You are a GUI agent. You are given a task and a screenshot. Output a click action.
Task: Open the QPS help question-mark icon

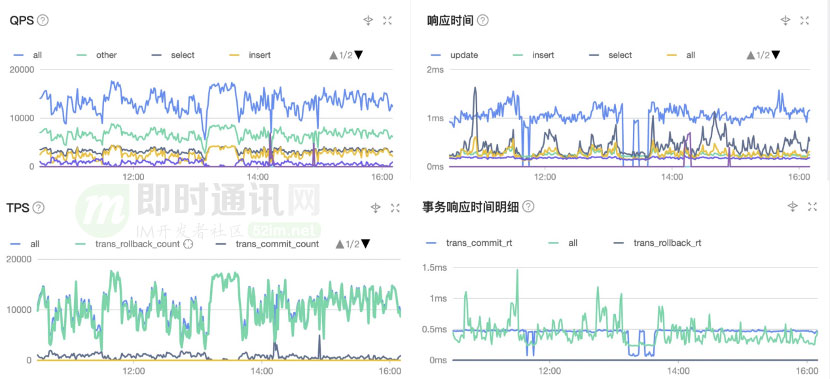pos(43,20)
